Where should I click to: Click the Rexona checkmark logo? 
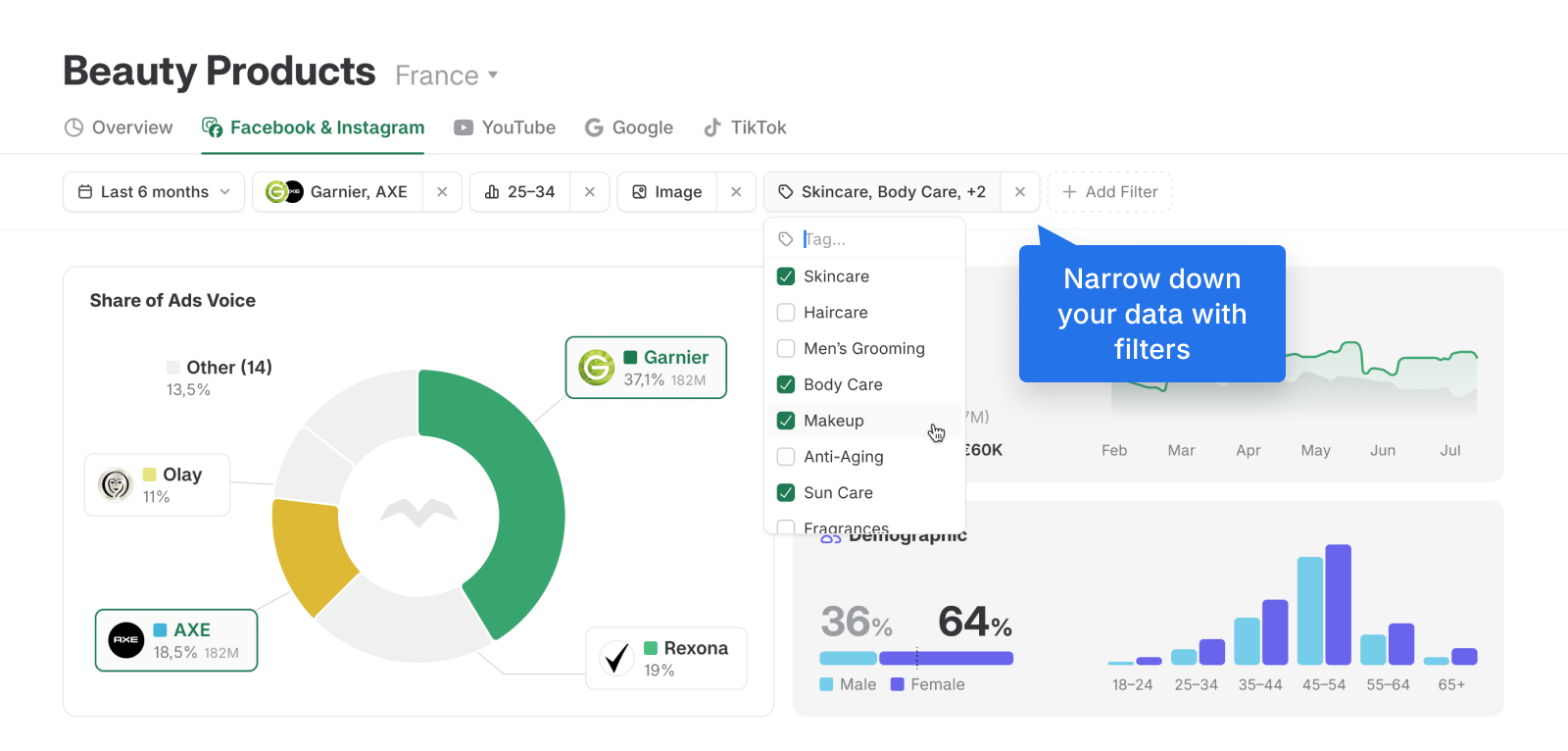616,658
